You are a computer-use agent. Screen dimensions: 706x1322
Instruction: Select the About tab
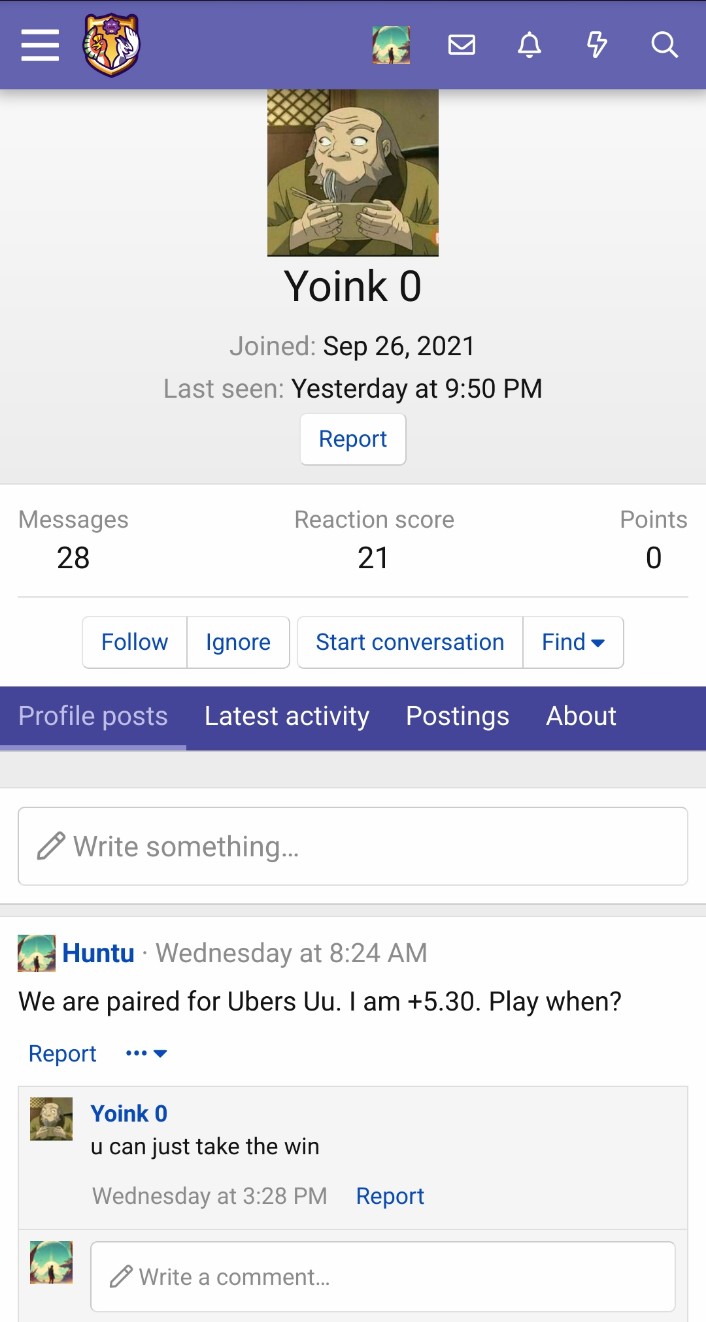pos(581,716)
